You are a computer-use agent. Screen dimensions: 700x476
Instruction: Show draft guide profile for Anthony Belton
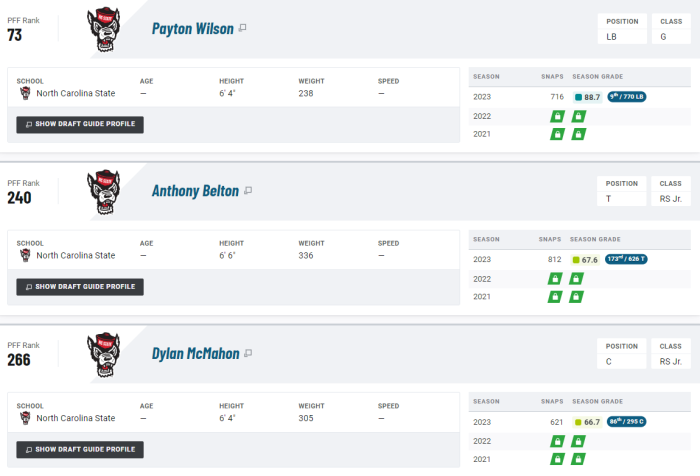(80, 287)
